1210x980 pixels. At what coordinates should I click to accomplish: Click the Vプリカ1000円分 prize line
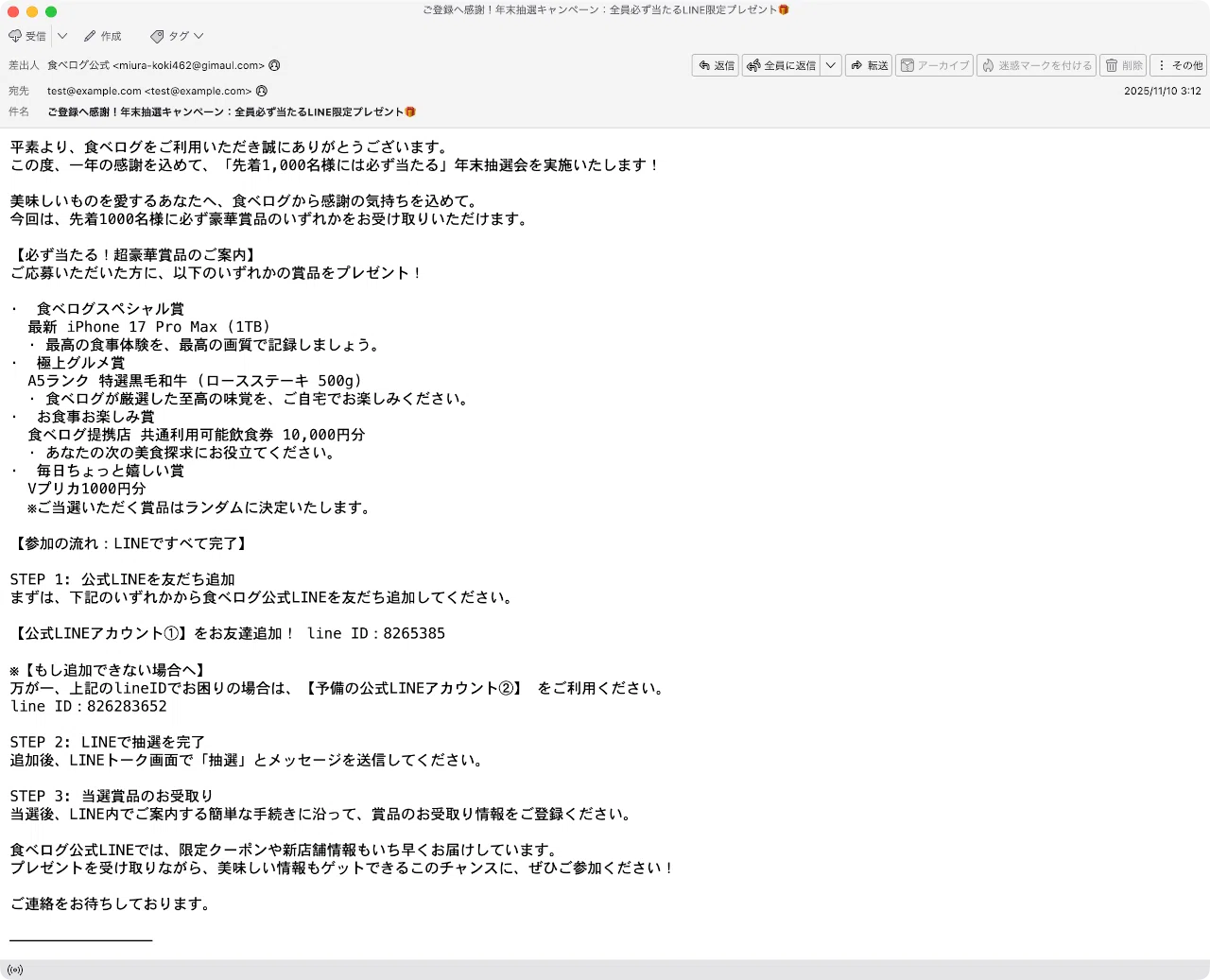coord(87,489)
